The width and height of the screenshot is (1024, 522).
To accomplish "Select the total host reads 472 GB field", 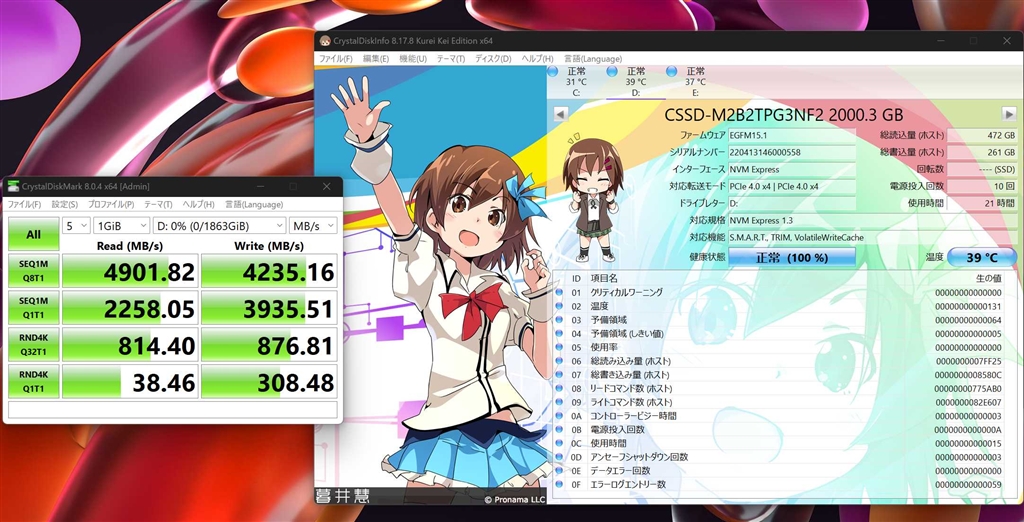I will (982, 135).
